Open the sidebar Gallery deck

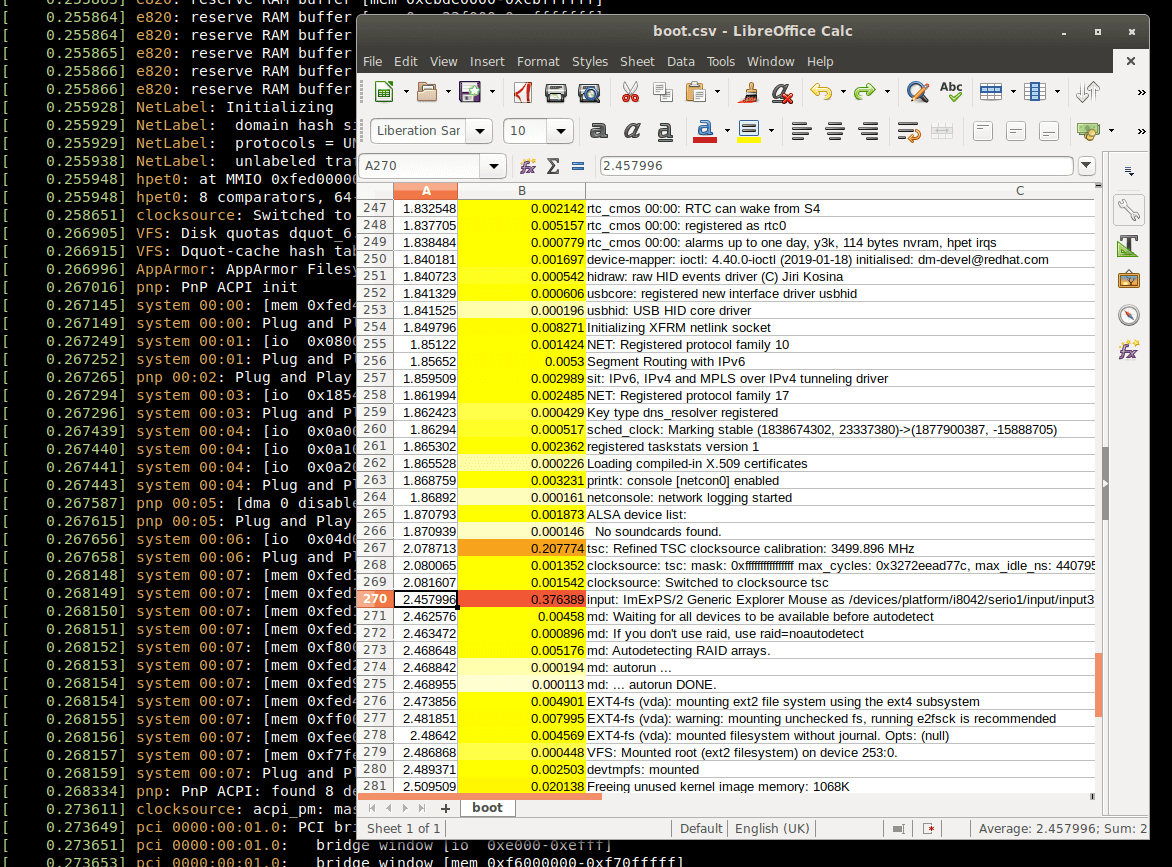[1129, 280]
